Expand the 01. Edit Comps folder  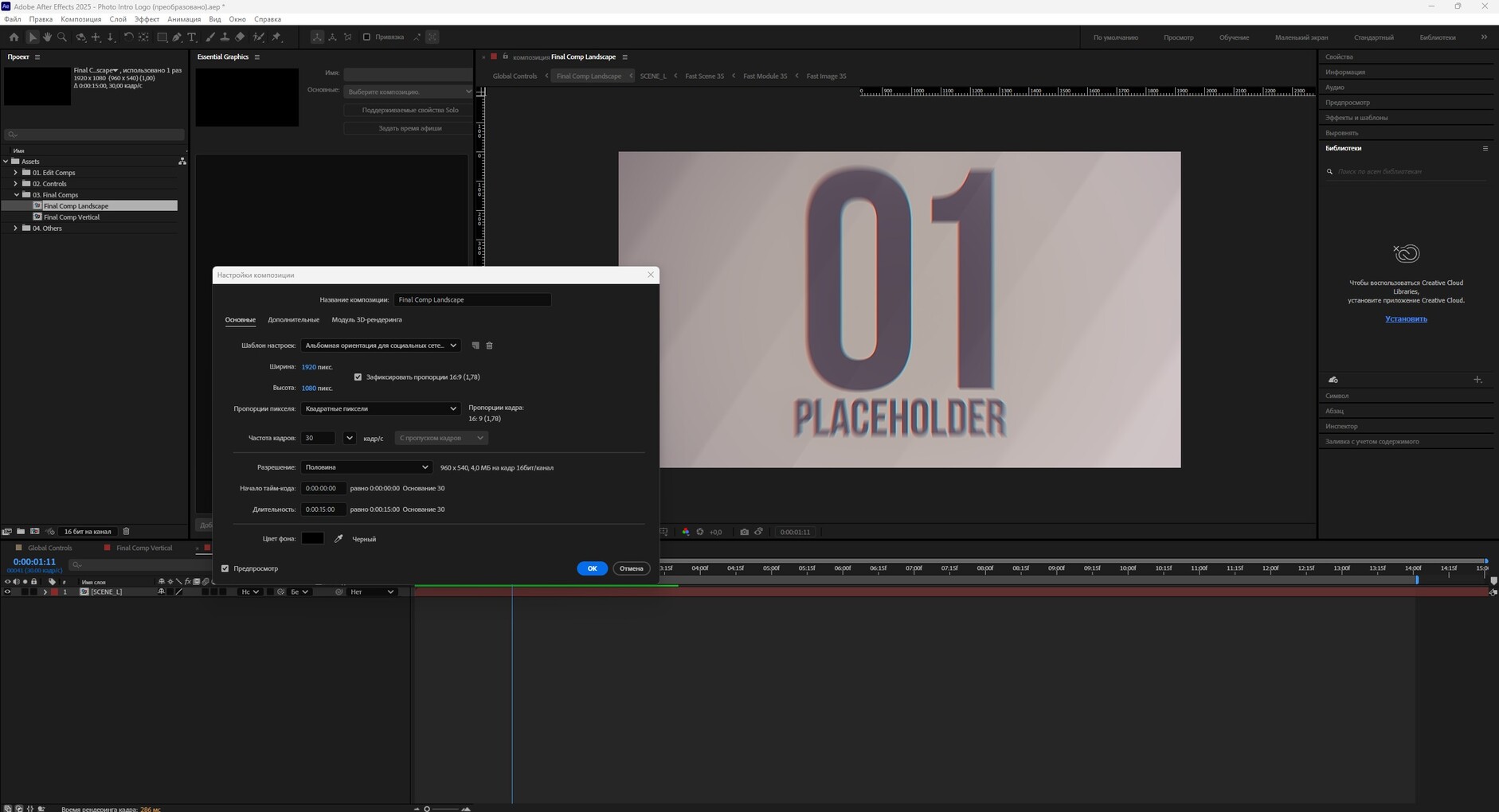pos(15,173)
